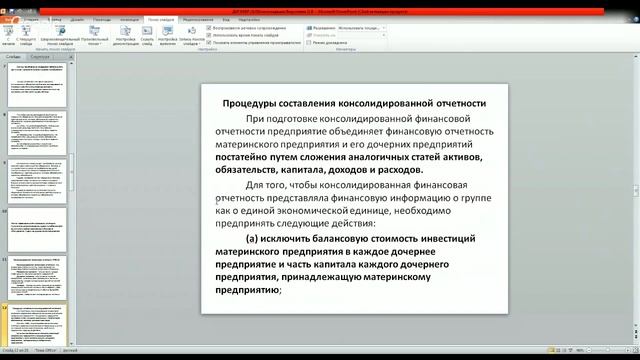The image size is (640, 360).
Task: Close the slides thumbnail pane
Action: tap(71, 57)
